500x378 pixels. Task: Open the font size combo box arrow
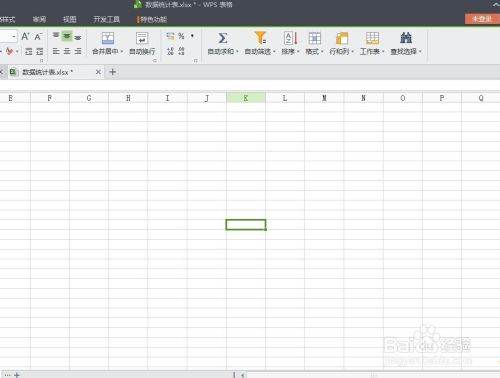click(x=14, y=36)
